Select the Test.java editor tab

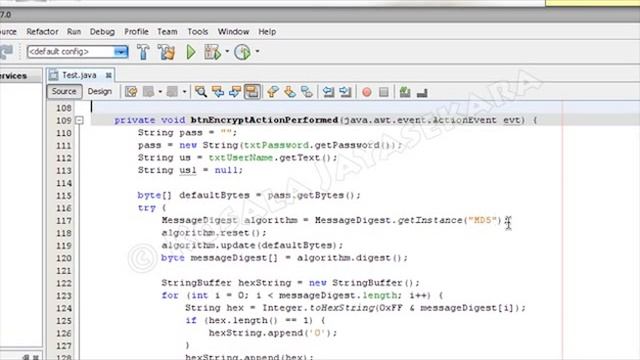coord(80,75)
